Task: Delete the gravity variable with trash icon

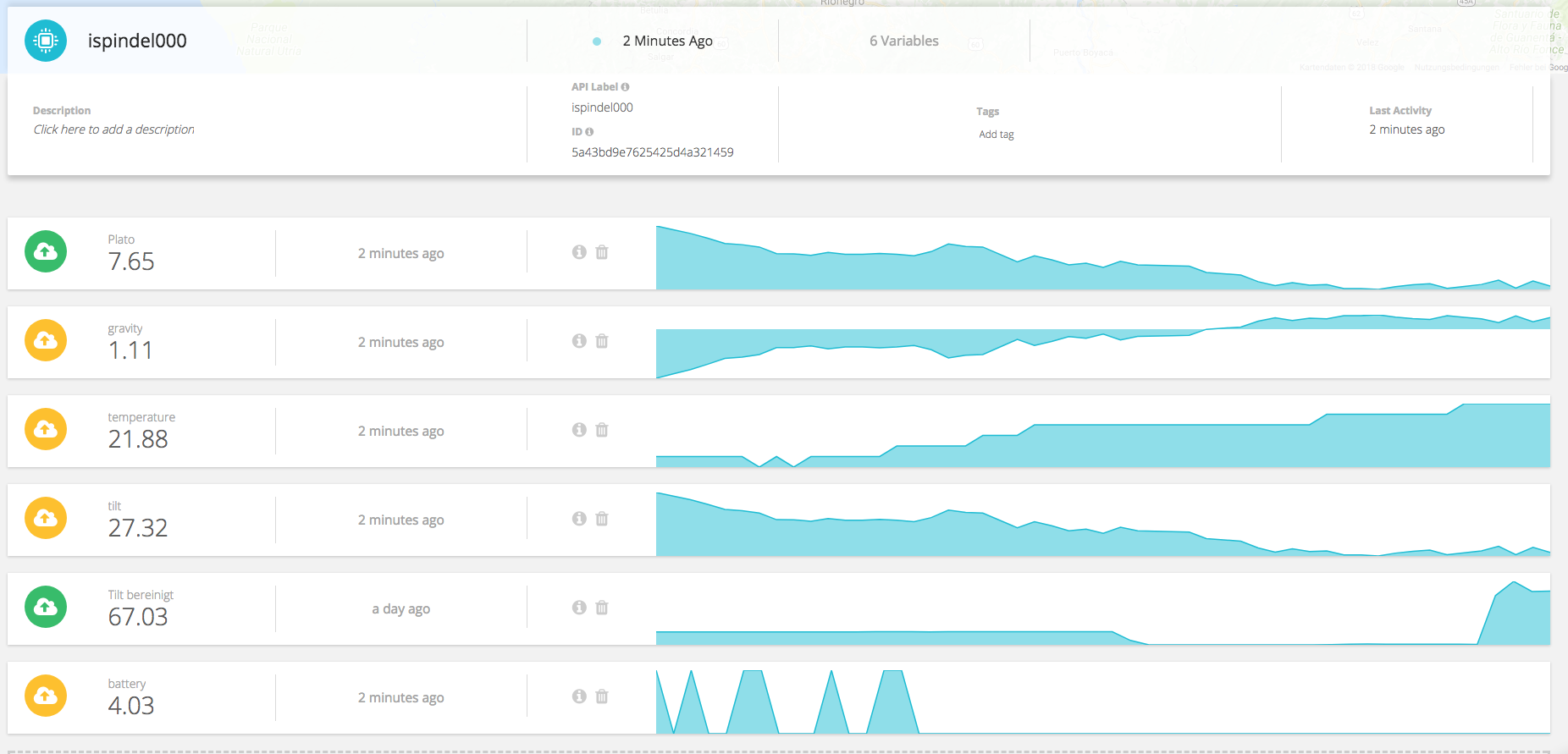Action: pos(602,341)
